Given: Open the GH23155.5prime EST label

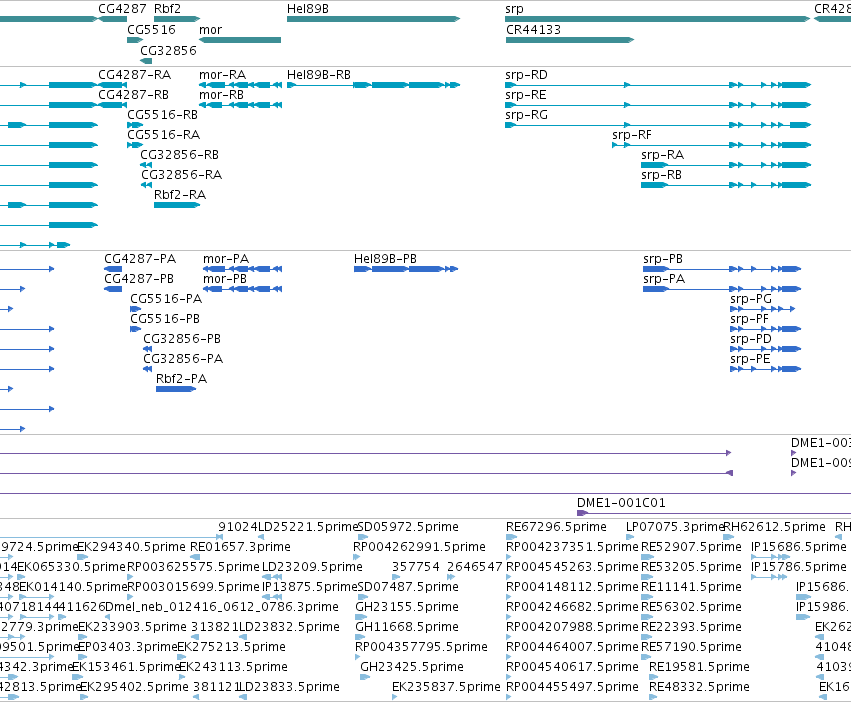Looking at the screenshot, I should 407,607.
